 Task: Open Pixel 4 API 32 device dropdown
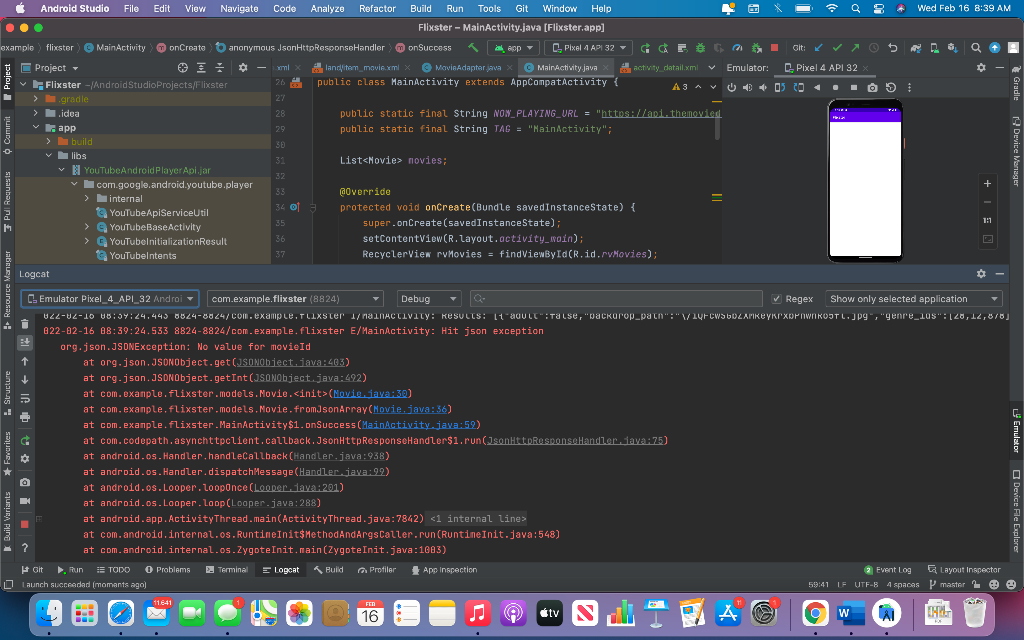(588, 48)
